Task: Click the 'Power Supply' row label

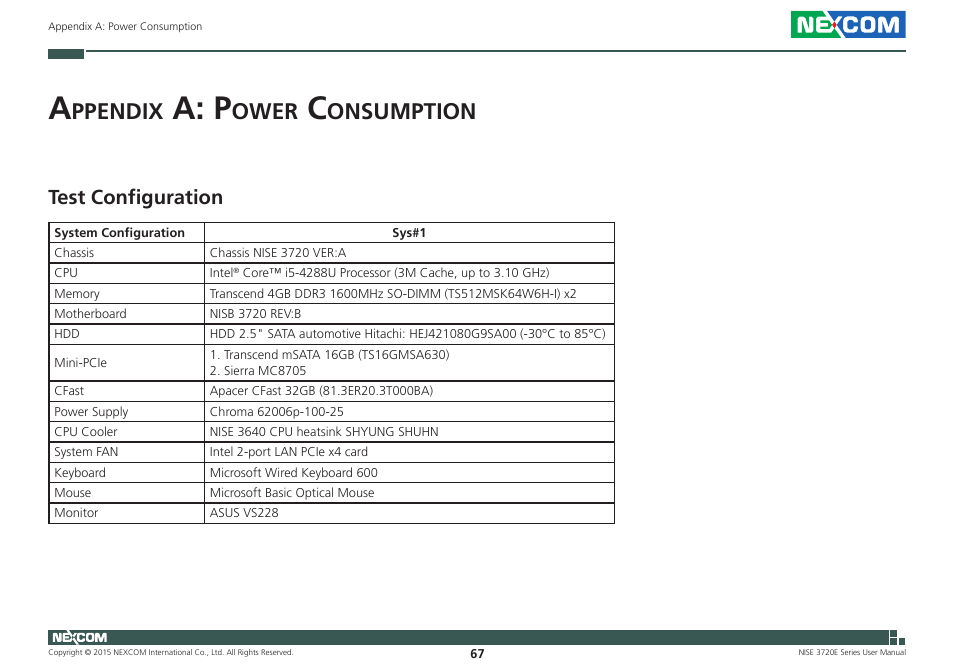Action: 91,412
